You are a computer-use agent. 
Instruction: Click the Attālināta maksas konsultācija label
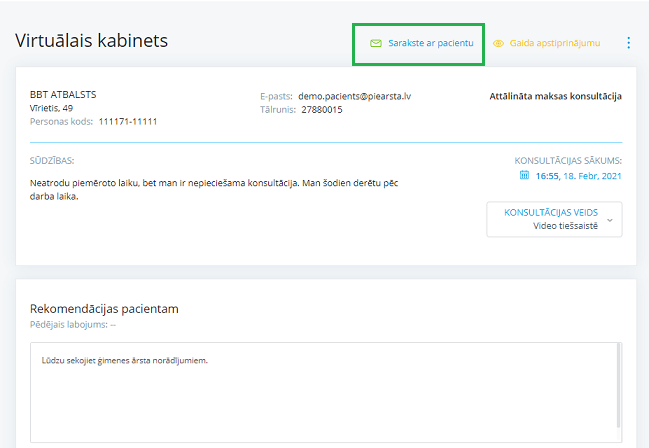(555, 97)
